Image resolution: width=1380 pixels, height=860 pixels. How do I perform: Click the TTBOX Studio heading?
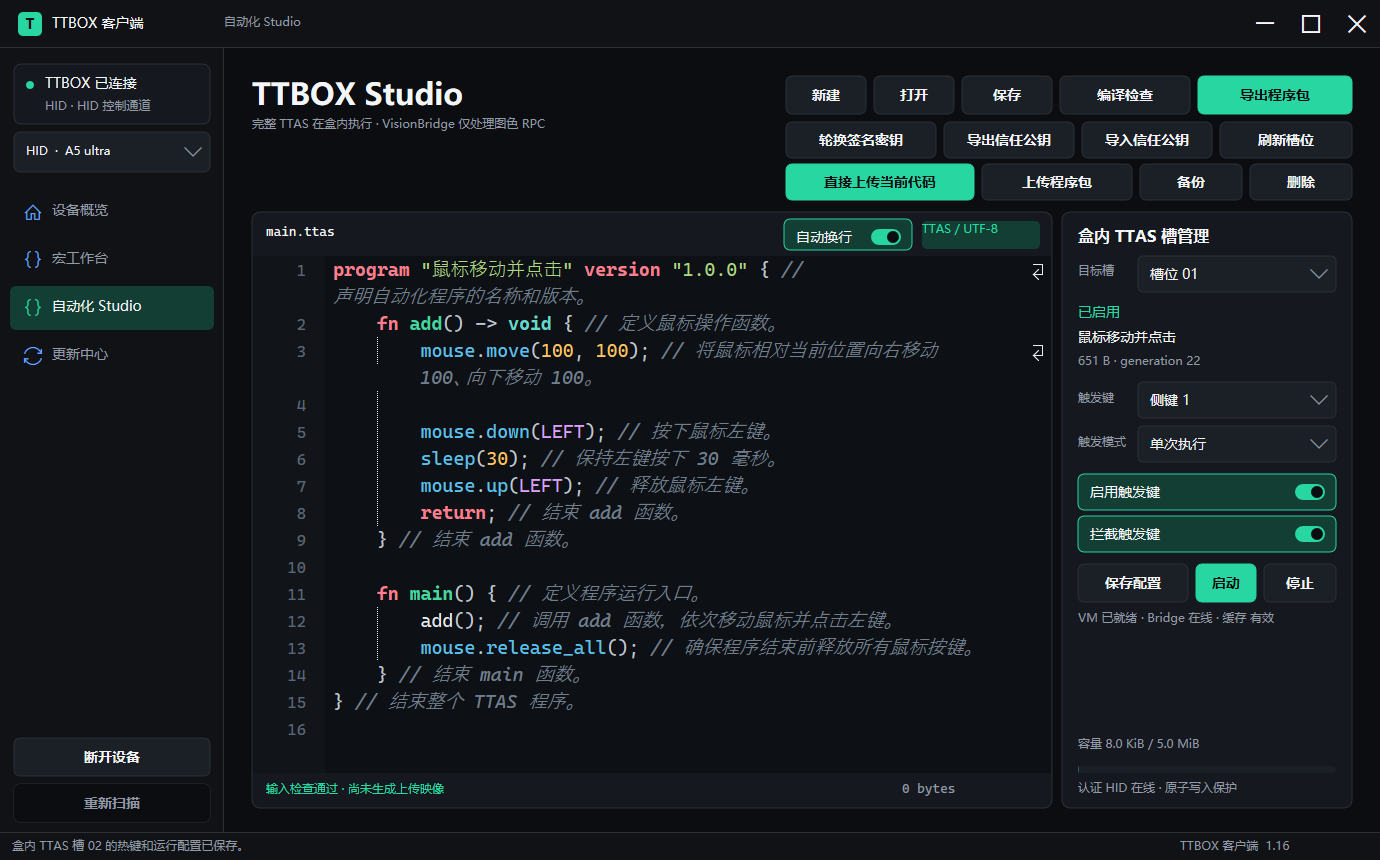[x=357, y=94]
